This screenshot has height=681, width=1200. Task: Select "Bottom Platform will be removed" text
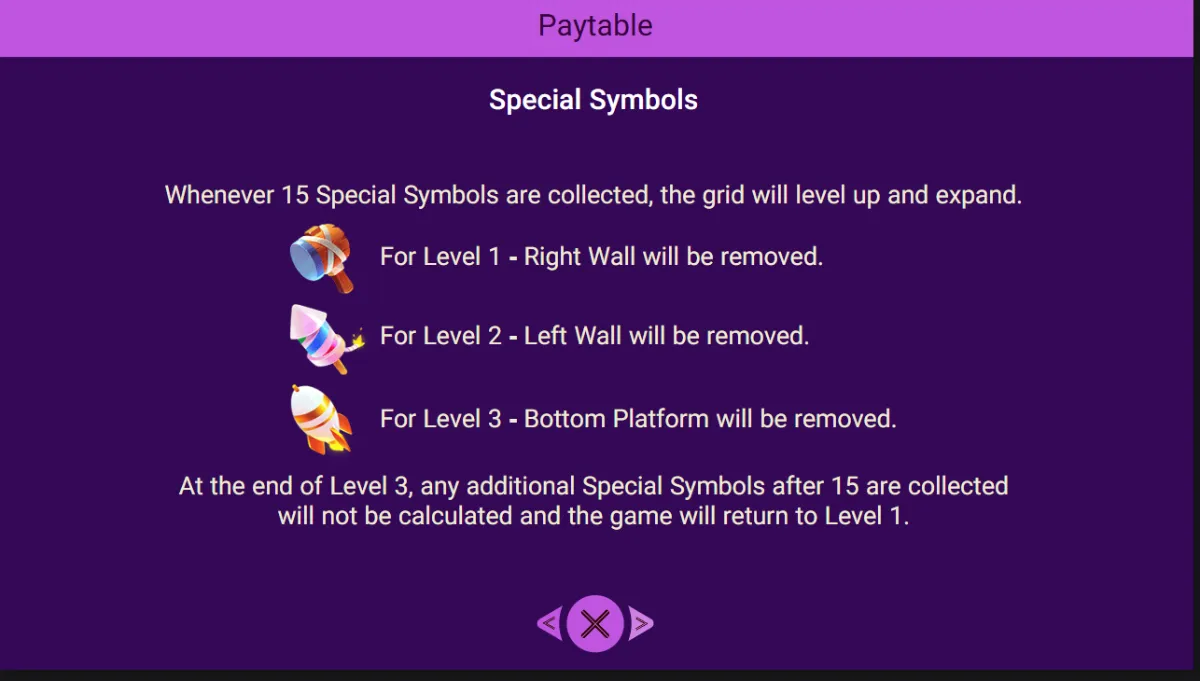tap(710, 419)
